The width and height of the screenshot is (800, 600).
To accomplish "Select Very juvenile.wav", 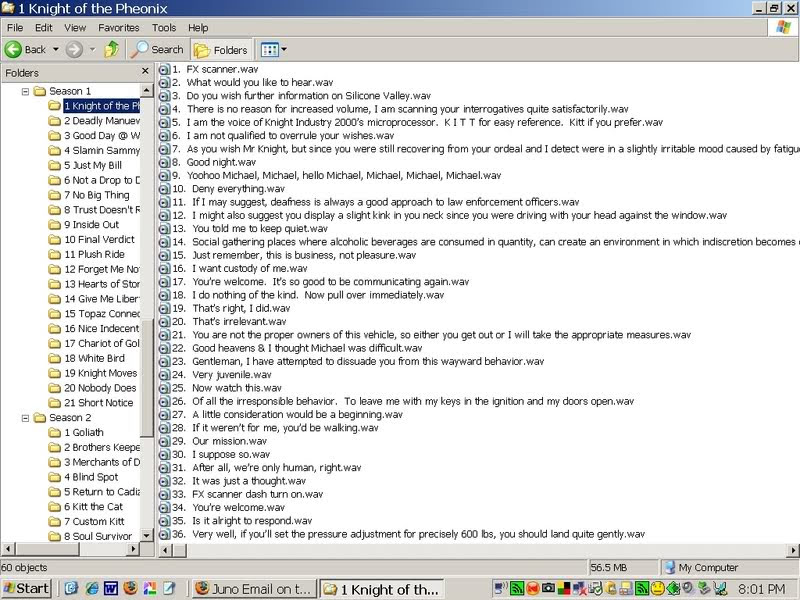I will tap(222, 374).
